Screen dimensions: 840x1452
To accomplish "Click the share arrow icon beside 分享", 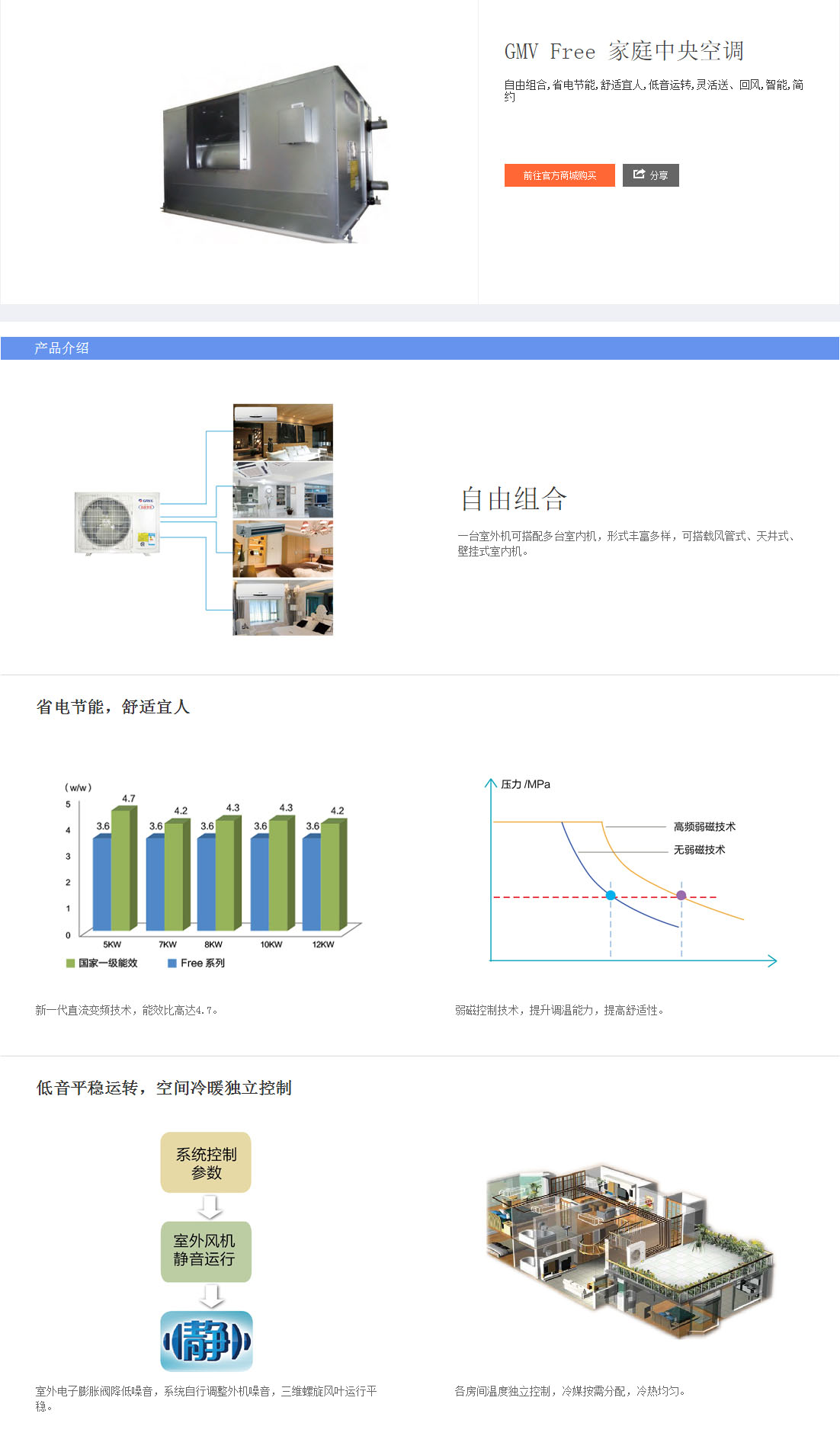I will point(639,175).
